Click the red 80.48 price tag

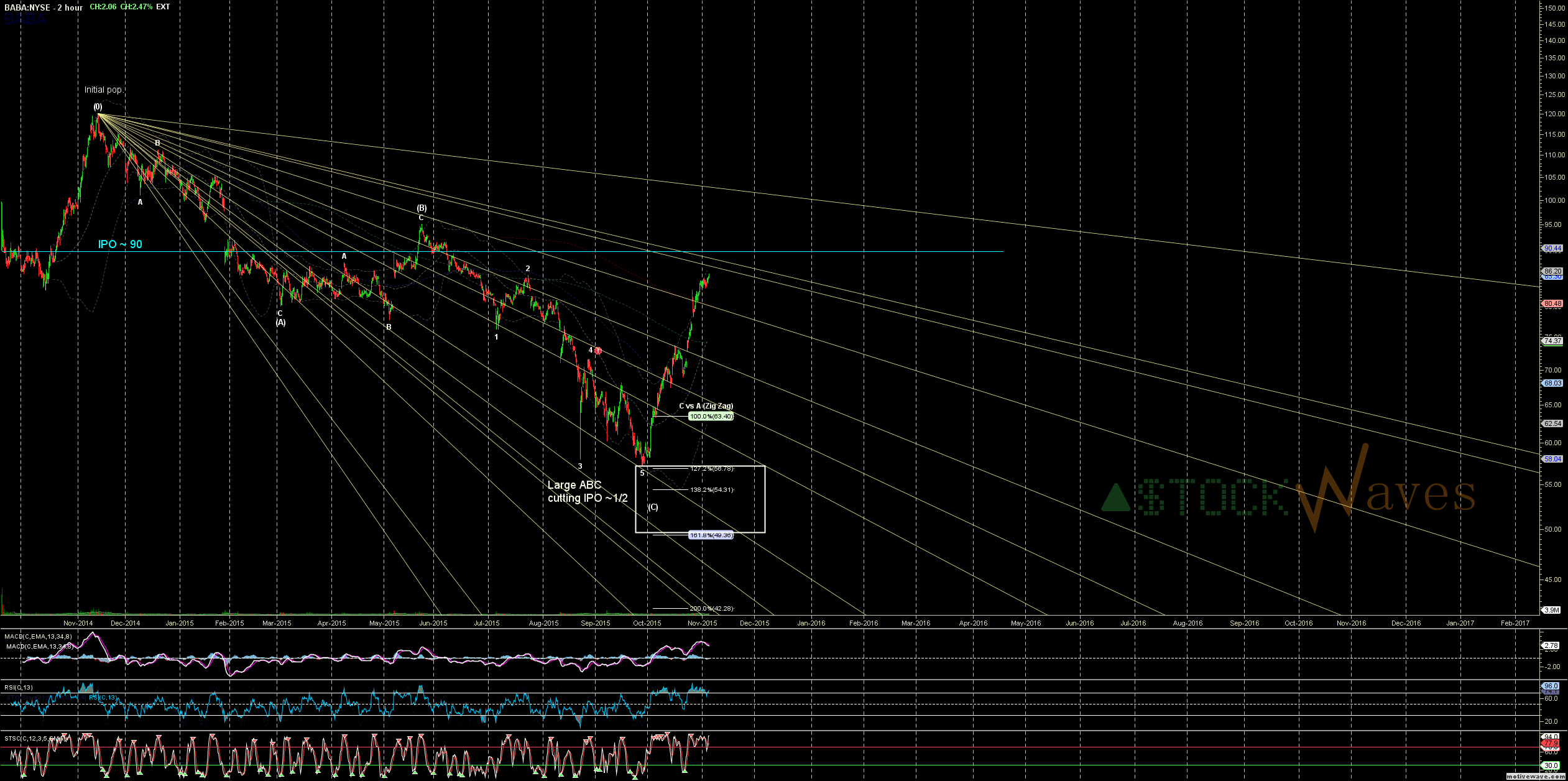pos(1552,304)
